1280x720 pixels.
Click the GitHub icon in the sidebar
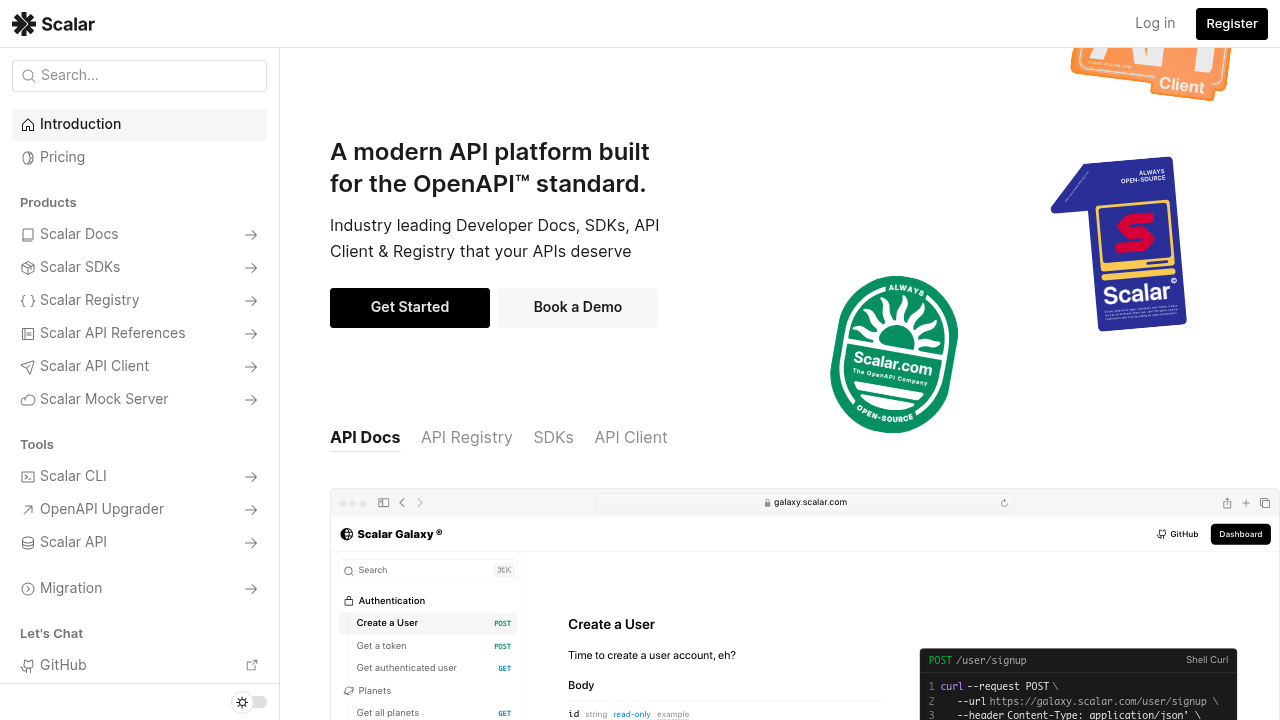coord(28,666)
